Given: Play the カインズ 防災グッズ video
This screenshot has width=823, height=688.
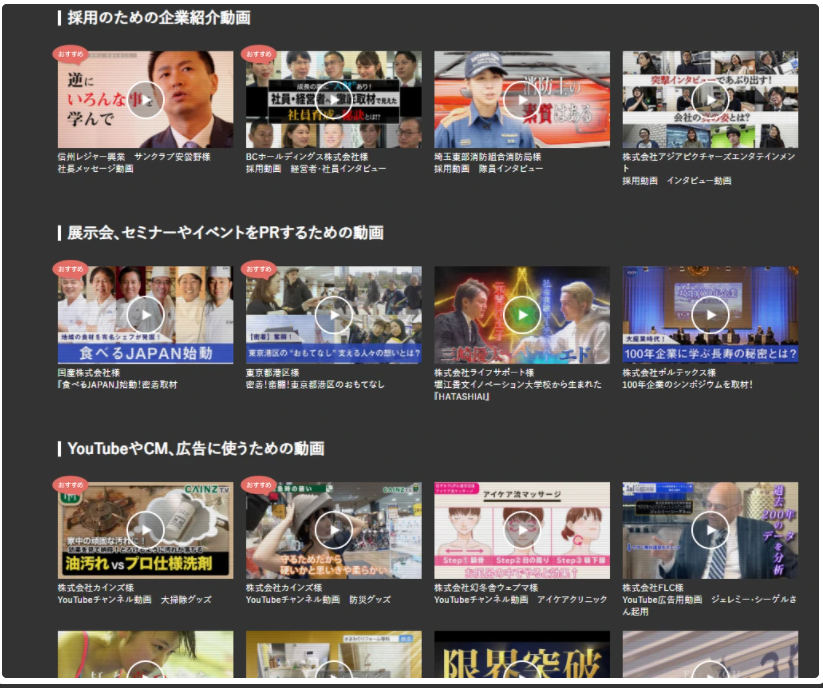Looking at the screenshot, I should [333, 530].
